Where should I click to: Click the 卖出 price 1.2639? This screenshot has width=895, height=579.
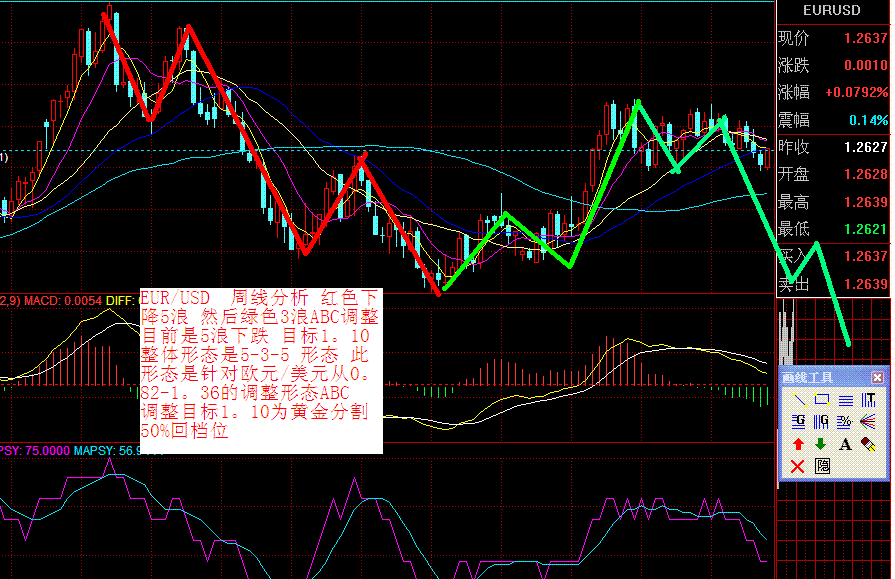tap(866, 284)
